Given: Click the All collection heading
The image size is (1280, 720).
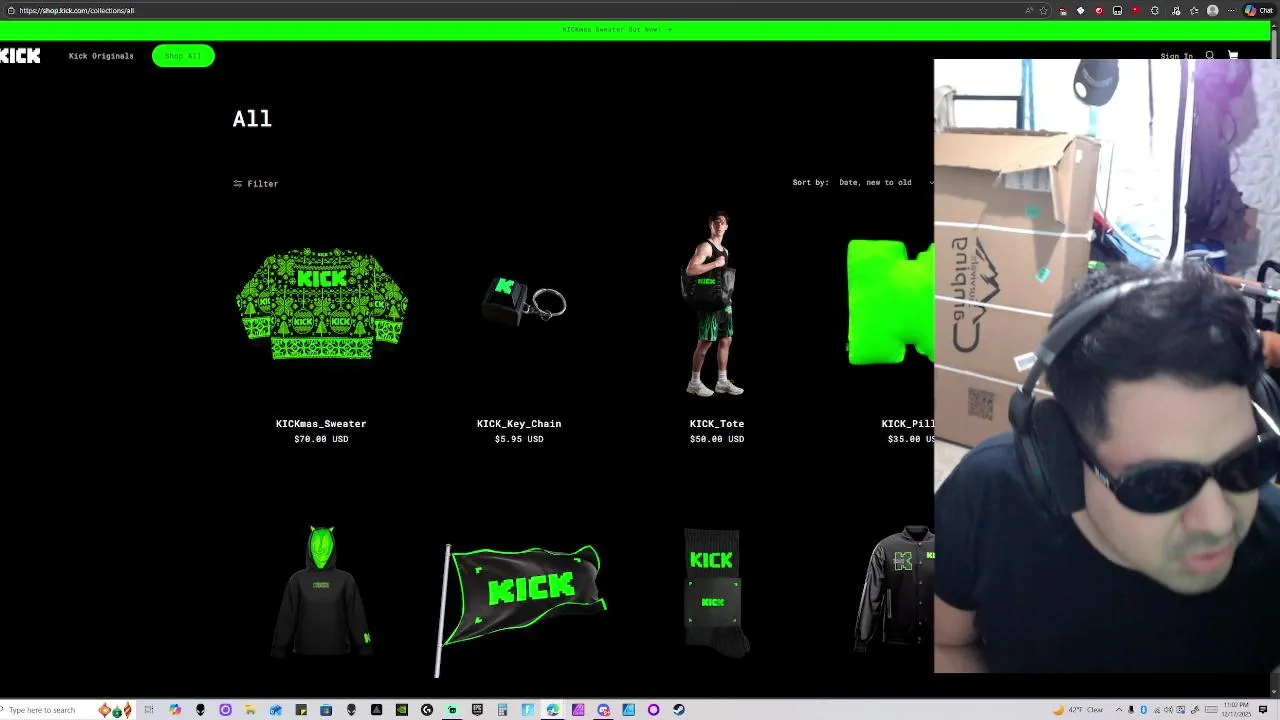Looking at the screenshot, I should [x=252, y=119].
